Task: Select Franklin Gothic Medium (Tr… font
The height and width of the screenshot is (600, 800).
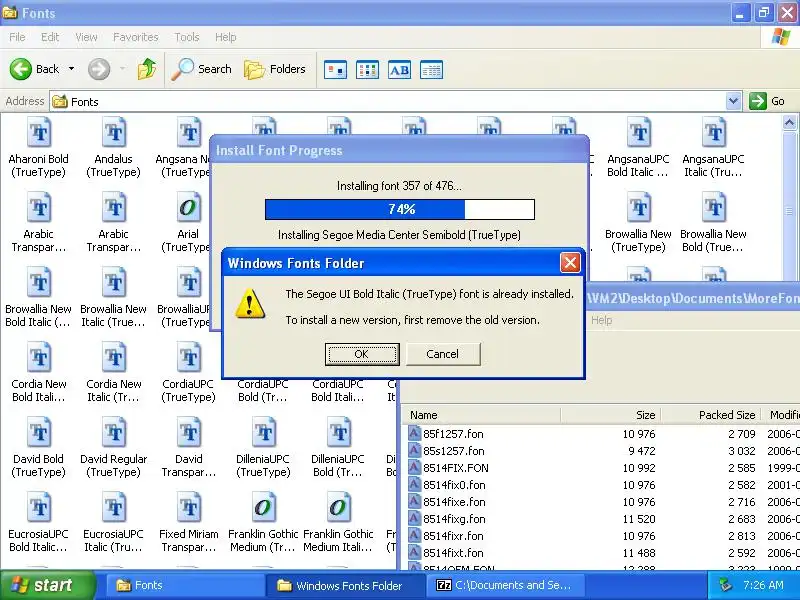Action: 263,523
